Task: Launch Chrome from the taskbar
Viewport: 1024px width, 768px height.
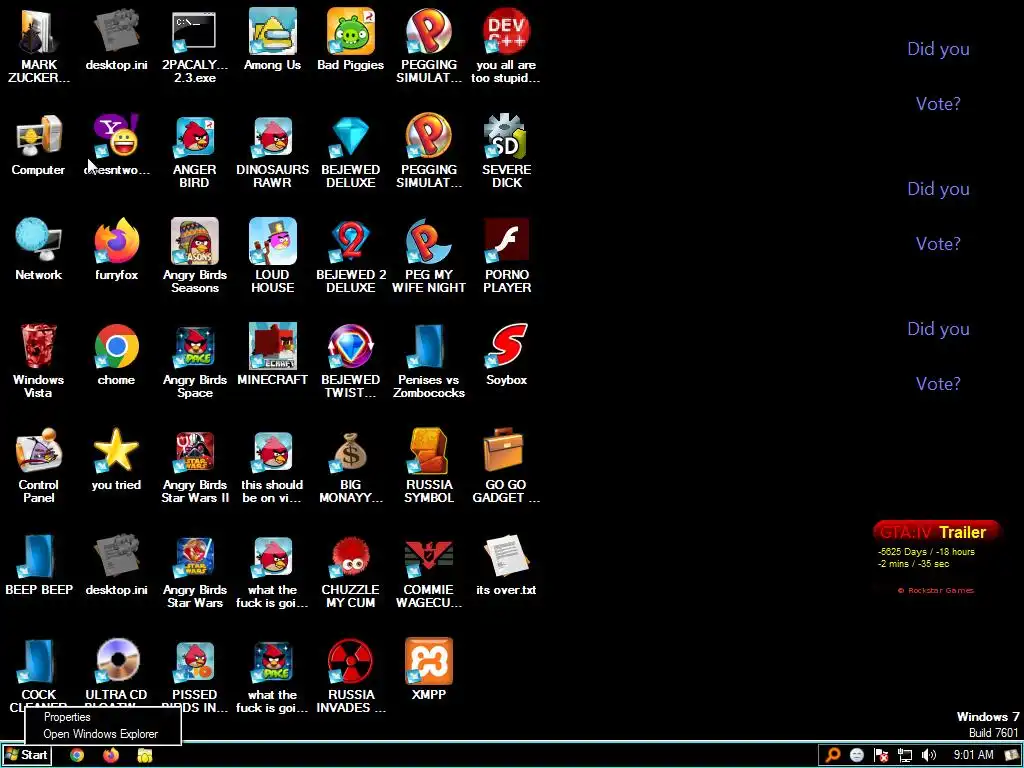Action: tap(77, 755)
